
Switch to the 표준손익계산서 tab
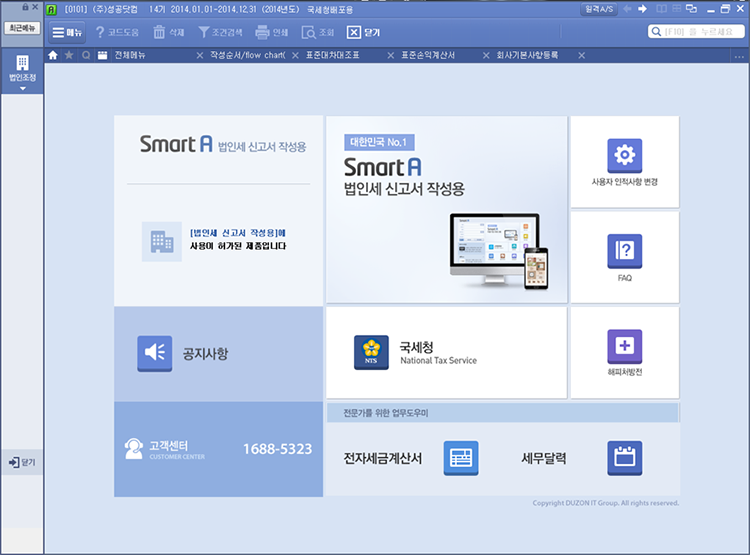tap(428, 56)
